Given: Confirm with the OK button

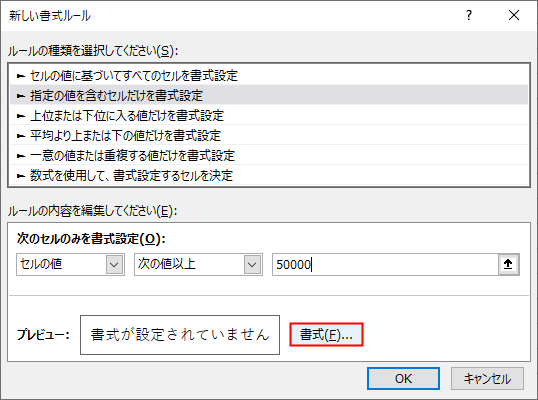Looking at the screenshot, I should click(x=403, y=378).
